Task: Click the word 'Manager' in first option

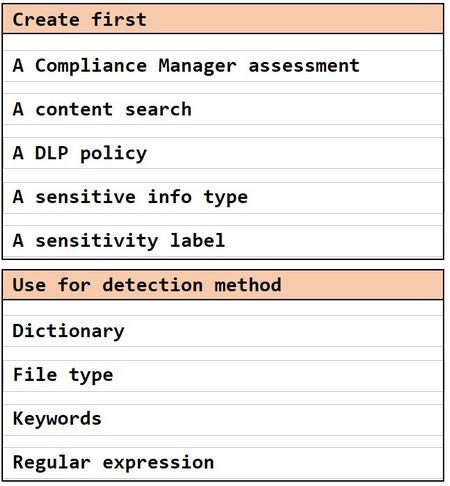Action: point(197,66)
